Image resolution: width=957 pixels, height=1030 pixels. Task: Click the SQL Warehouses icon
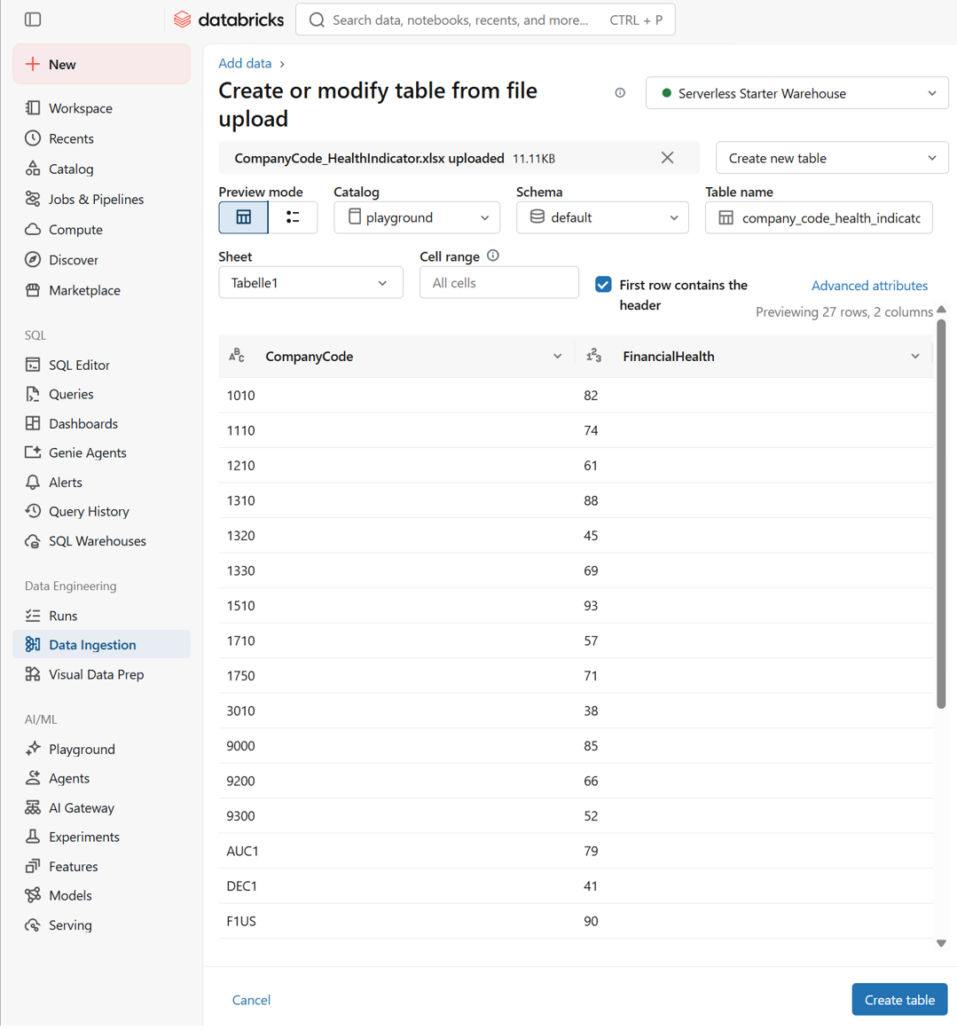coord(33,541)
